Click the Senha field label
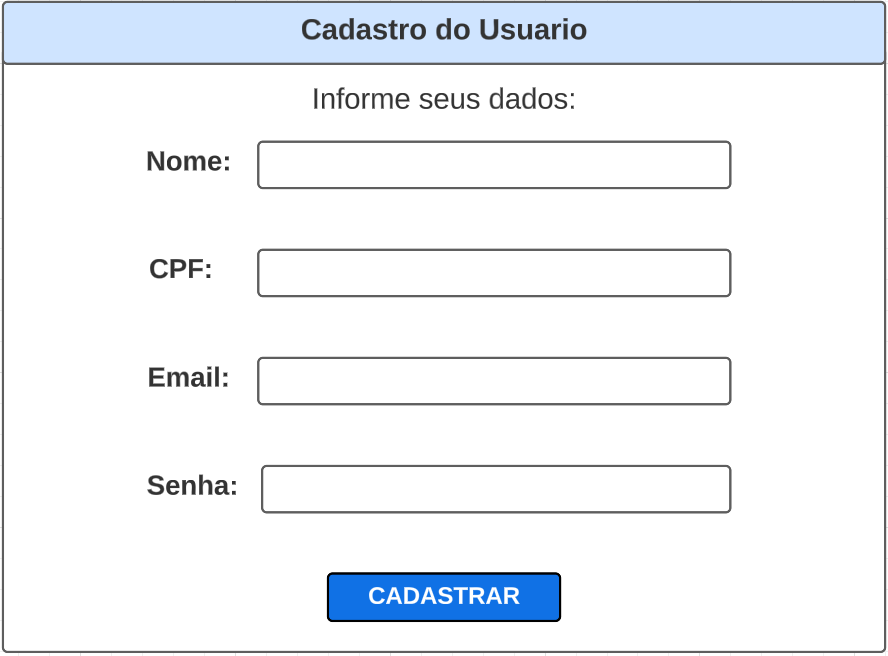The image size is (888, 656). tap(192, 486)
